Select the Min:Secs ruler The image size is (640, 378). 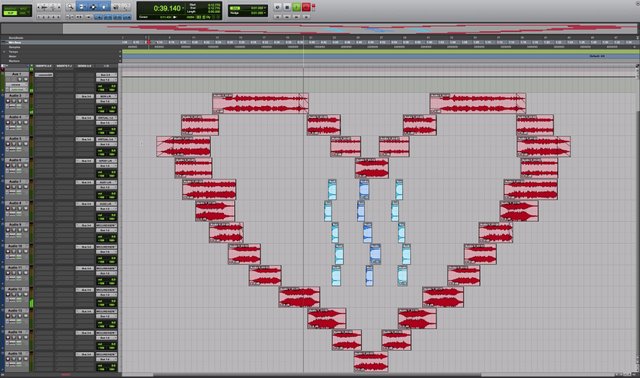point(15,42)
